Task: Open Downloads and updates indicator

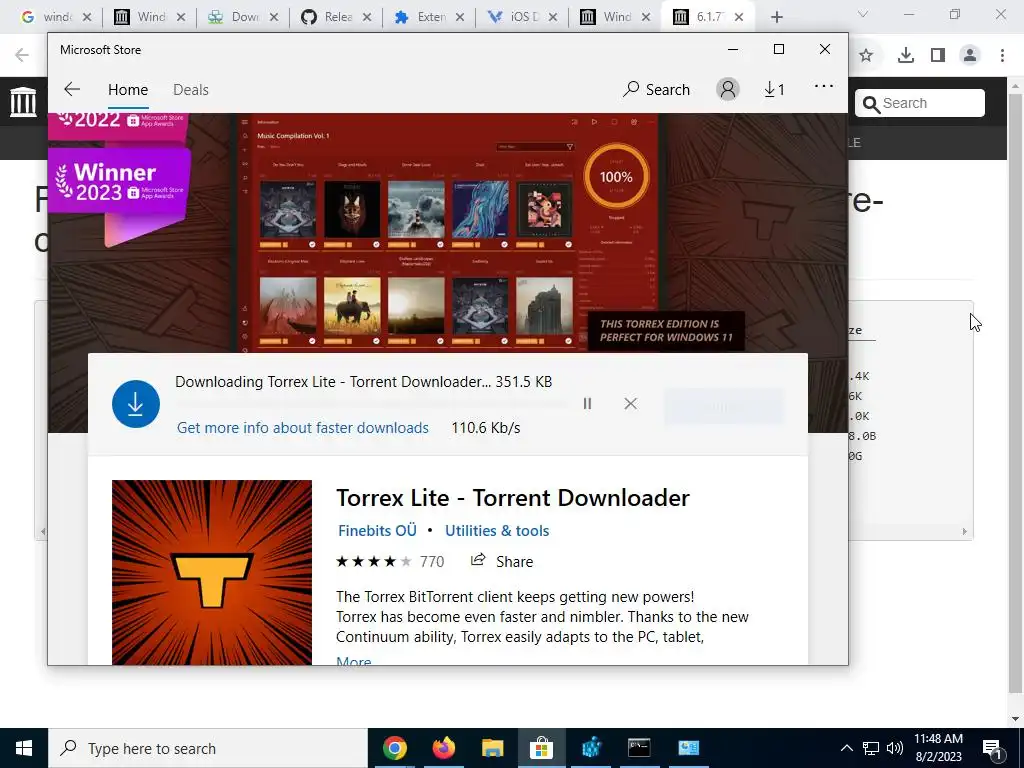Action: (775, 89)
